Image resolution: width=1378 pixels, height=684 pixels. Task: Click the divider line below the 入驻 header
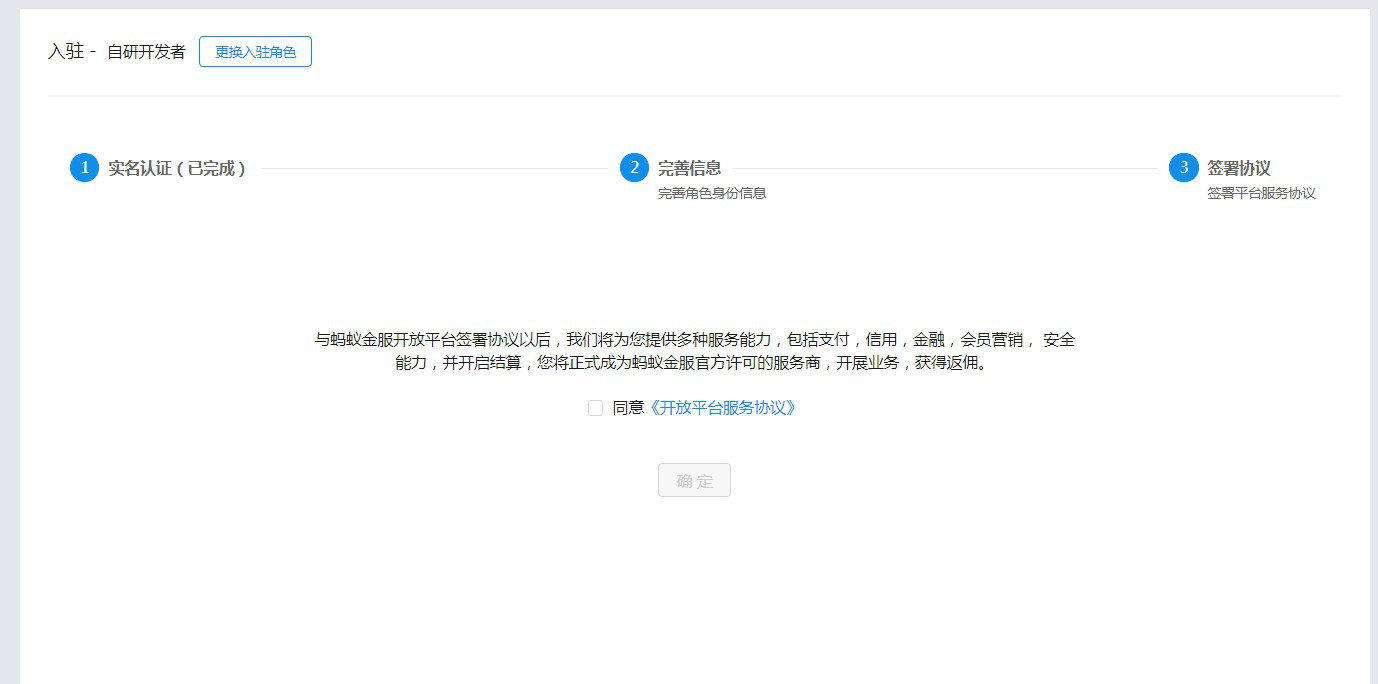pyautogui.click(x=693, y=96)
